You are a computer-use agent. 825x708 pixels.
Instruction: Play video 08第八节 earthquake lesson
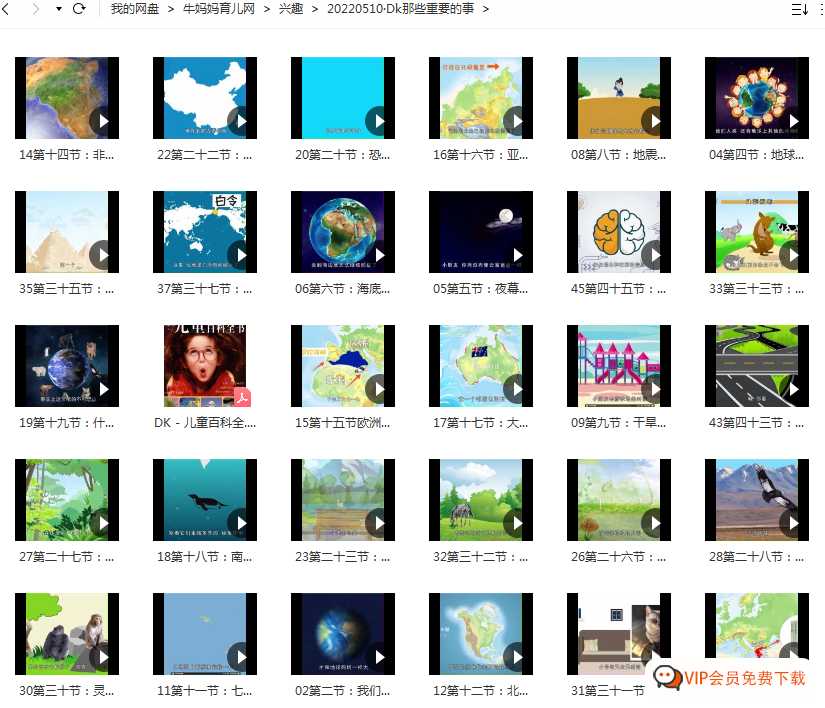pos(619,98)
